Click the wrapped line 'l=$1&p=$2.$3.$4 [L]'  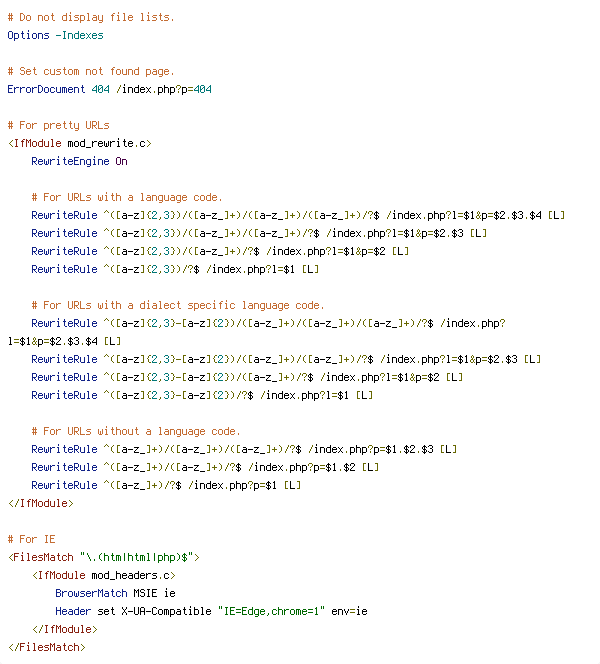point(64,341)
